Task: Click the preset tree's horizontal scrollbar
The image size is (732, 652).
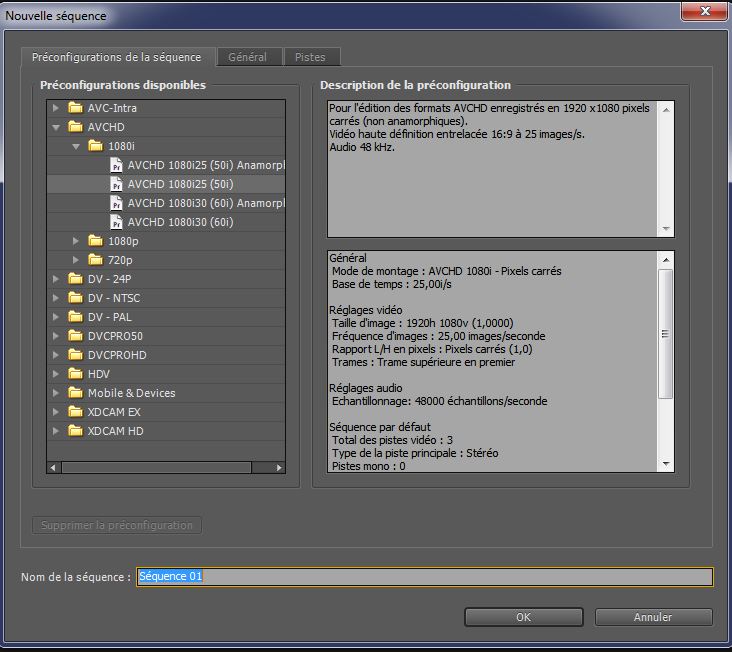Action: pyautogui.click(x=156, y=467)
